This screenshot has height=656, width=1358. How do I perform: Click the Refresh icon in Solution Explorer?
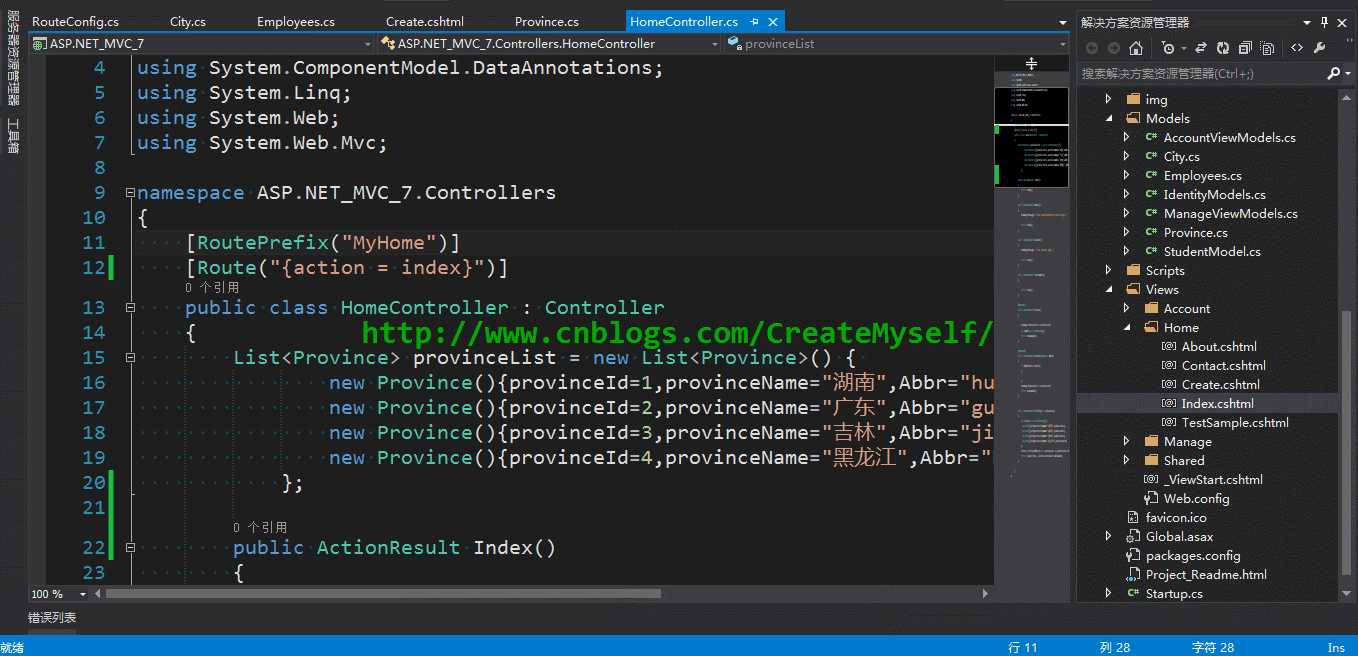coord(1223,48)
